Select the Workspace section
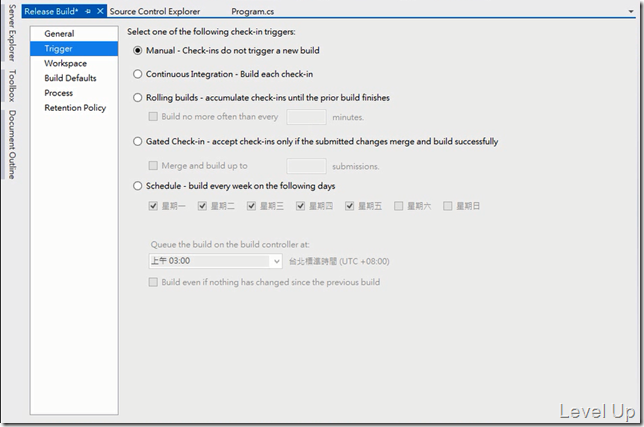This screenshot has width=644, height=427. tap(74, 63)
